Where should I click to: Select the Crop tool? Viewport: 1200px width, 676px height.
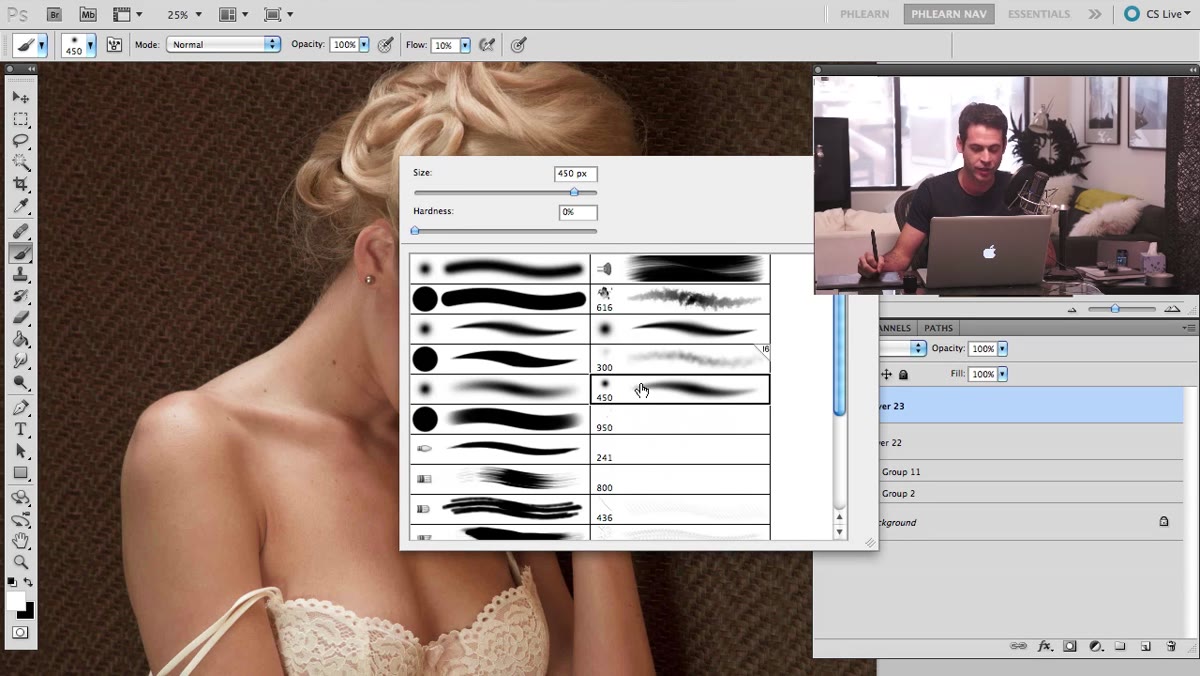pos(20,185)
